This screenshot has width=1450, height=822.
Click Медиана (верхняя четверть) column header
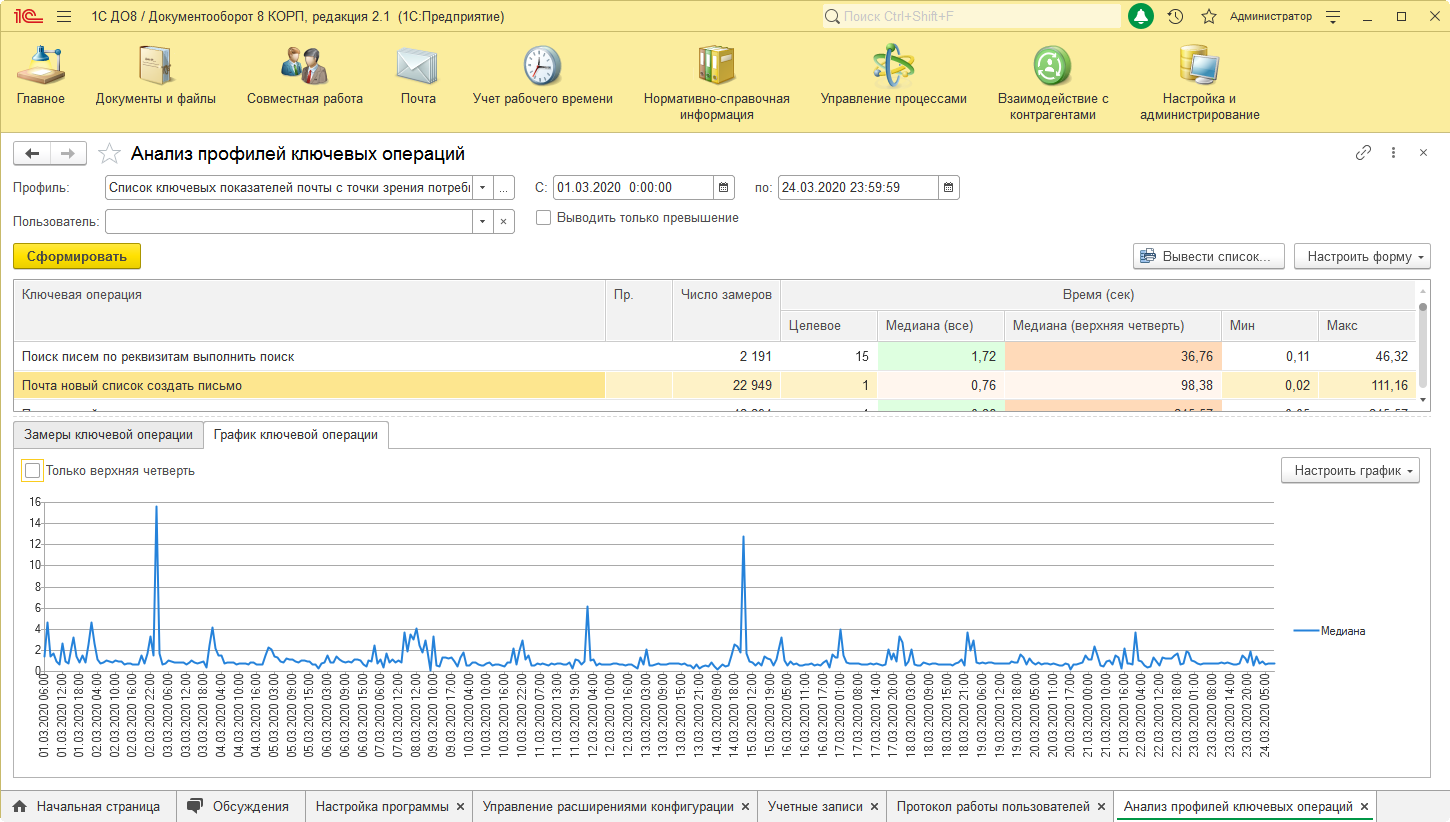[1113, 326]
